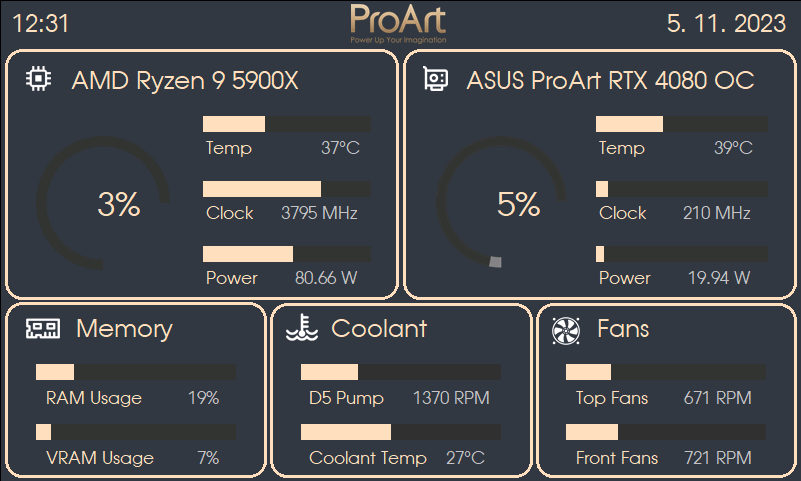Viewport: 801px width, 481px height.
Task: Click the graphics card icon
Action: [x=435, y=80]
